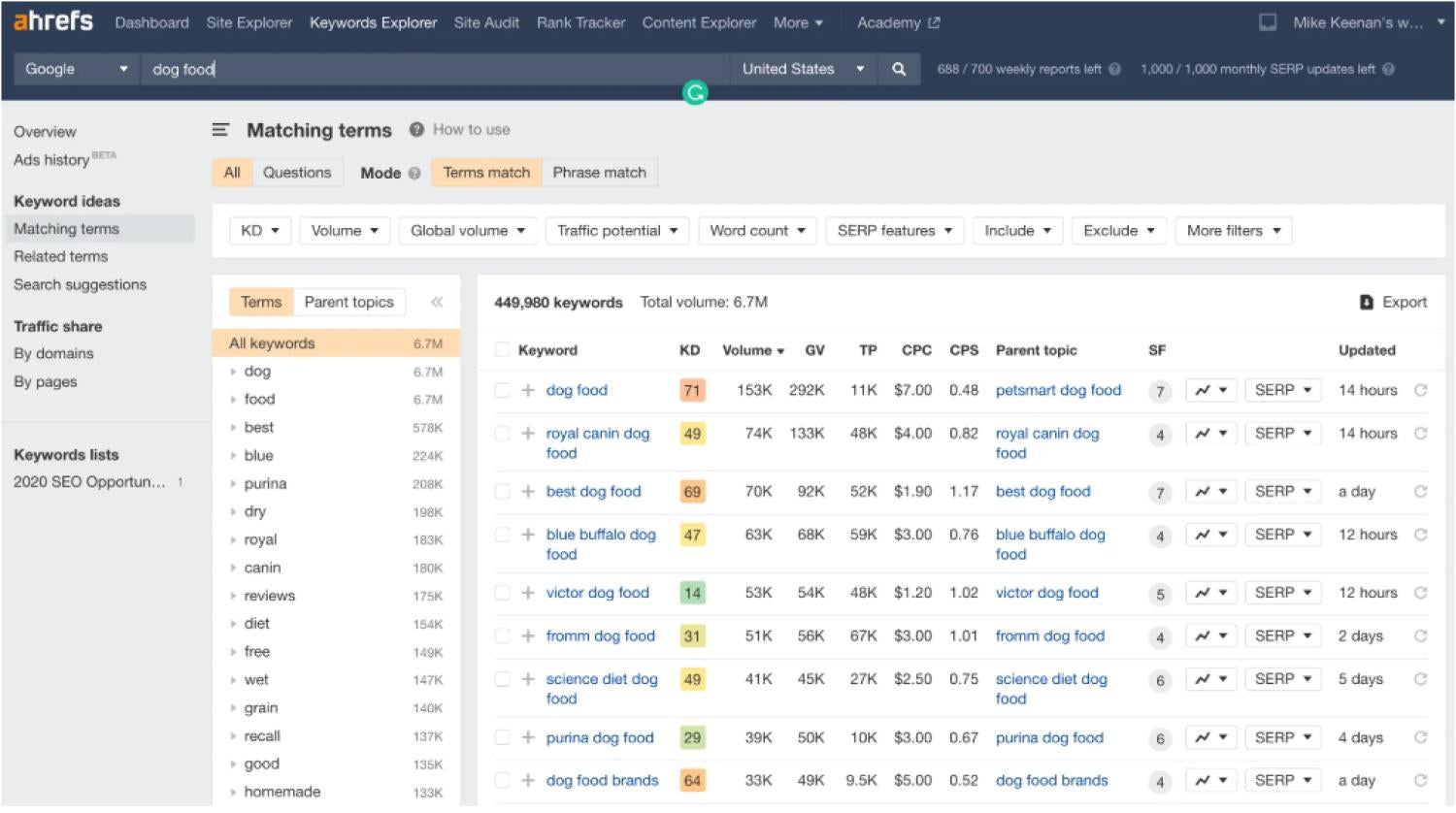
Task: Switch to the Parent topics tab
Action: pos(348,302)
